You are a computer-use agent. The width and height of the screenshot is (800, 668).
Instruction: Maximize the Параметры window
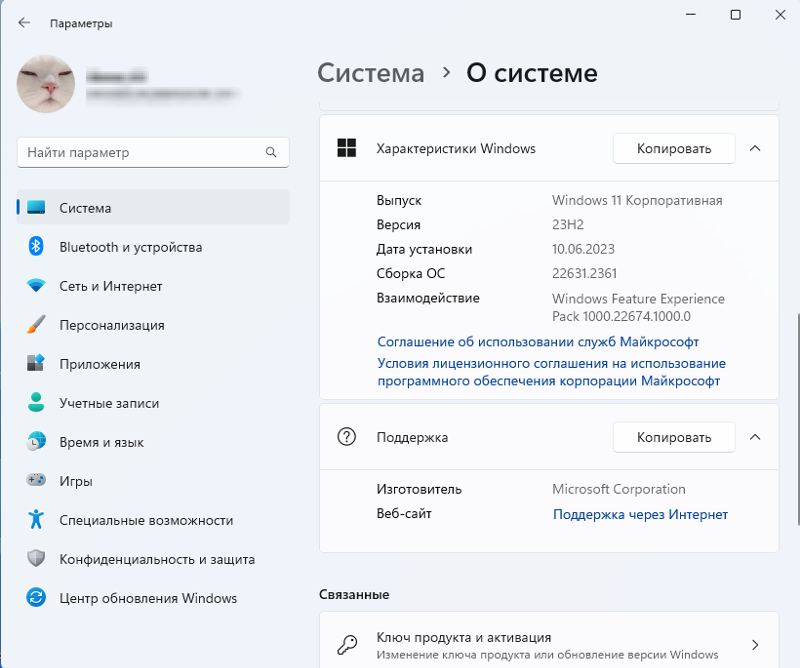point(736,15)
